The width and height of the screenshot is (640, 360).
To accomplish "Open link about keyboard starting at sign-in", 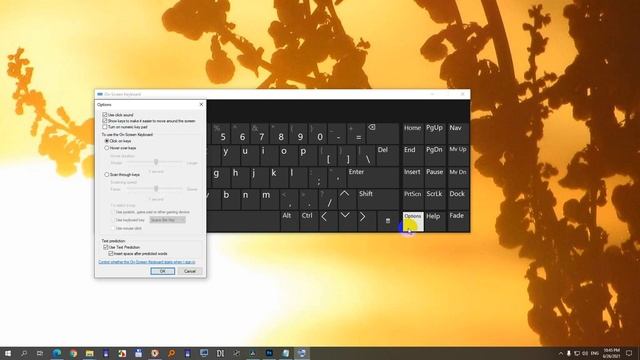I will click(147, 262).
